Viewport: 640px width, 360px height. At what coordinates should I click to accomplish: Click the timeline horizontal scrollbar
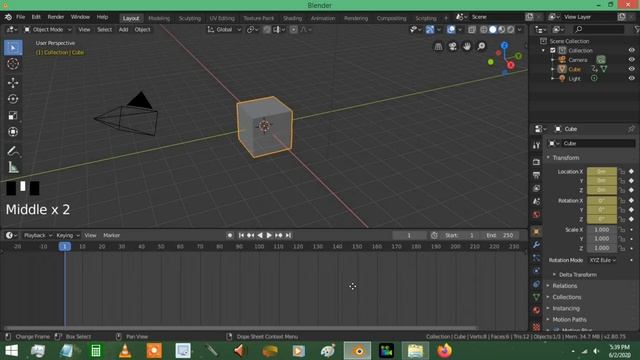click(241, 328)
